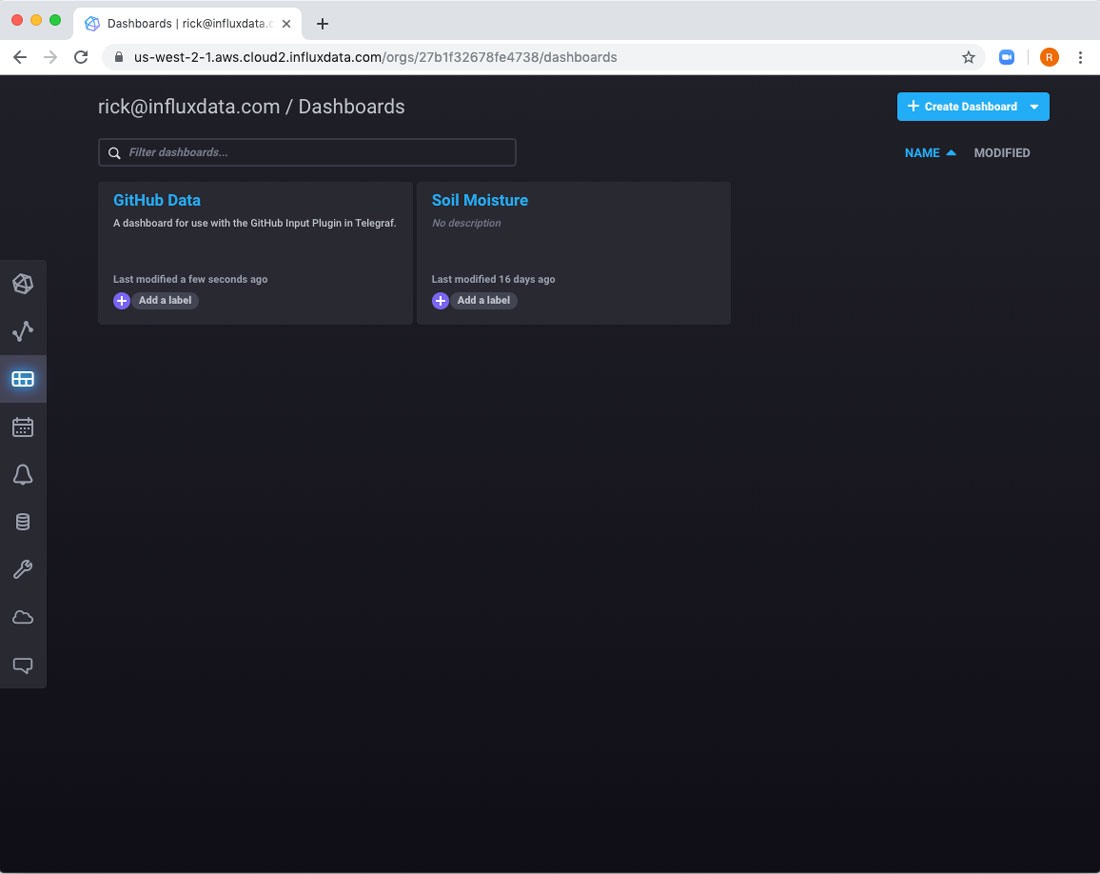1100x874 pixels.
Task: Open the cloud usage icon
Action: click(22, 618)
